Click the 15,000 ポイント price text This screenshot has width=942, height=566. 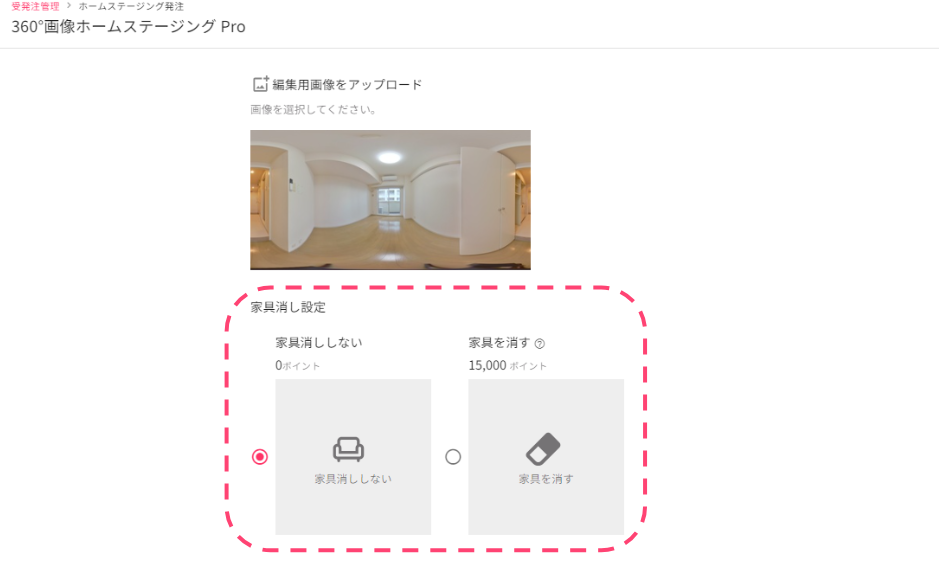(508, 365)
